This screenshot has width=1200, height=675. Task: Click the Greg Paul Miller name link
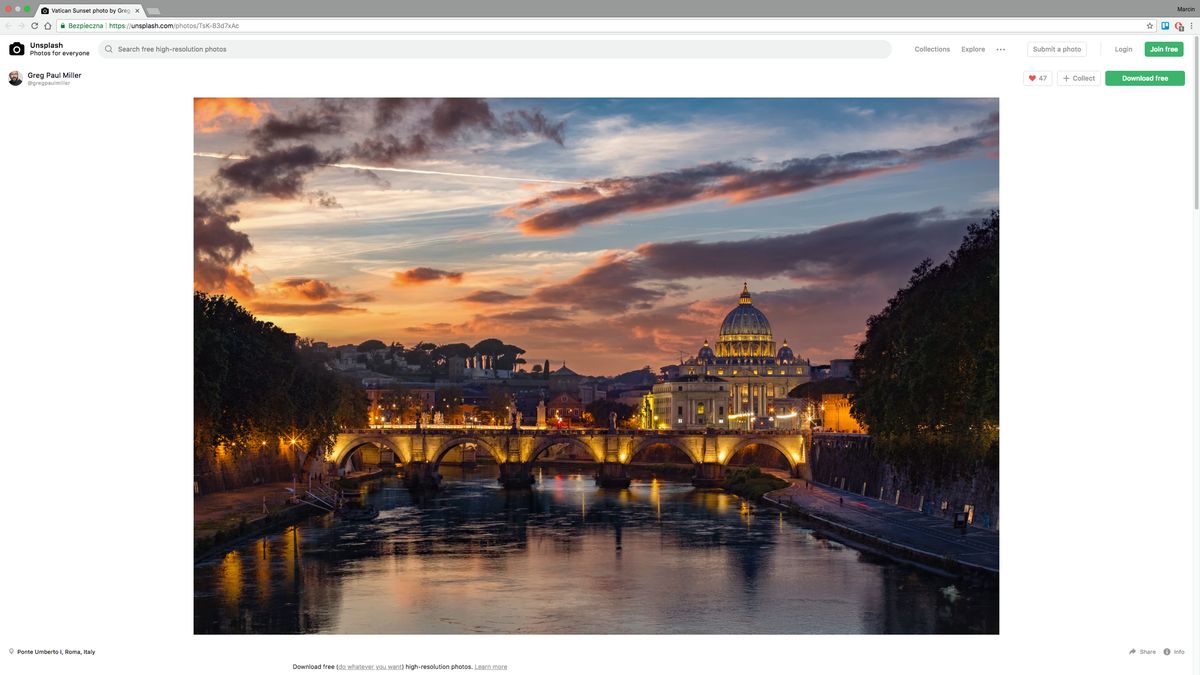click(x=55, y=75)
